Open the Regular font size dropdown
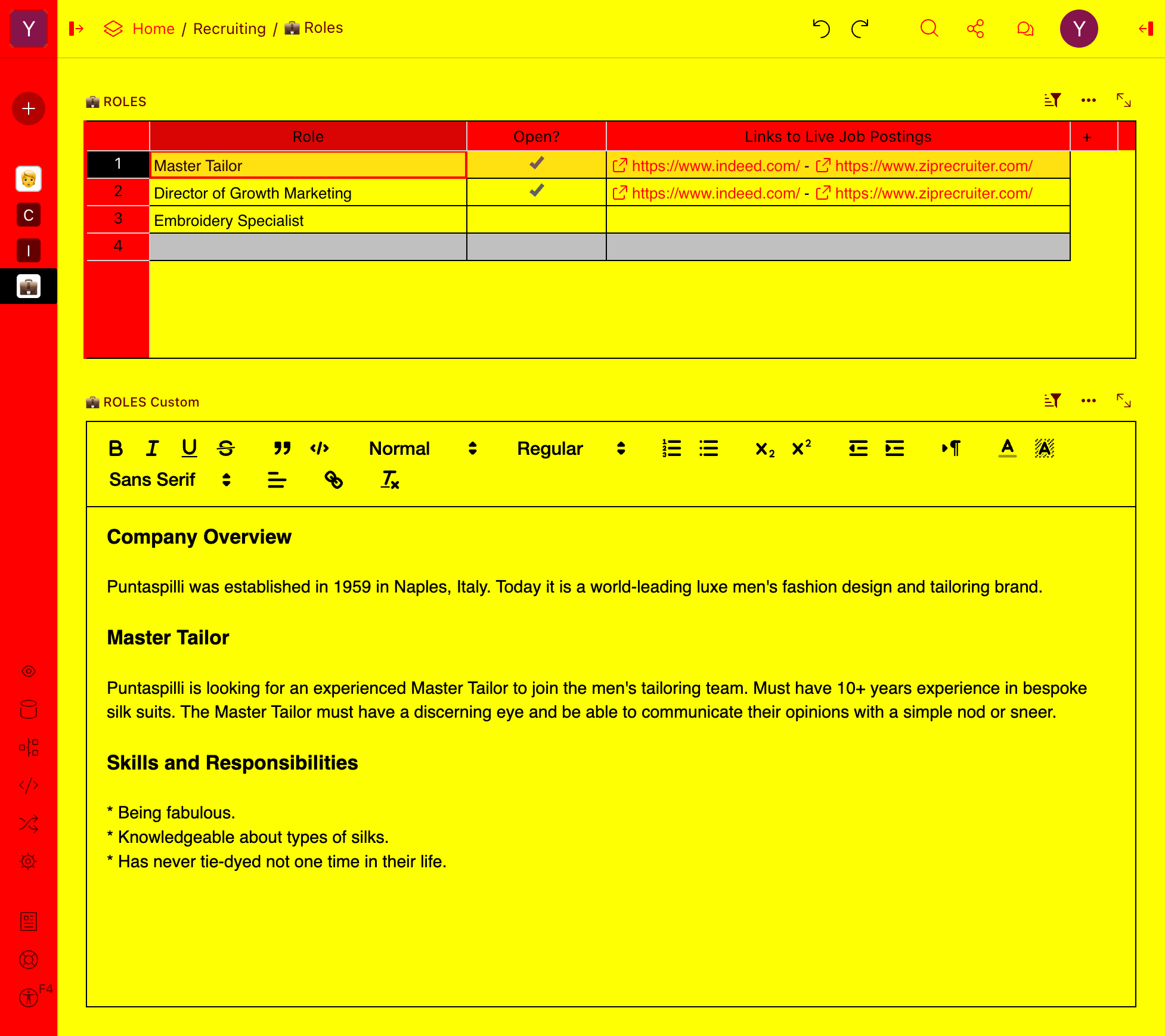 [x=571, y=448]
